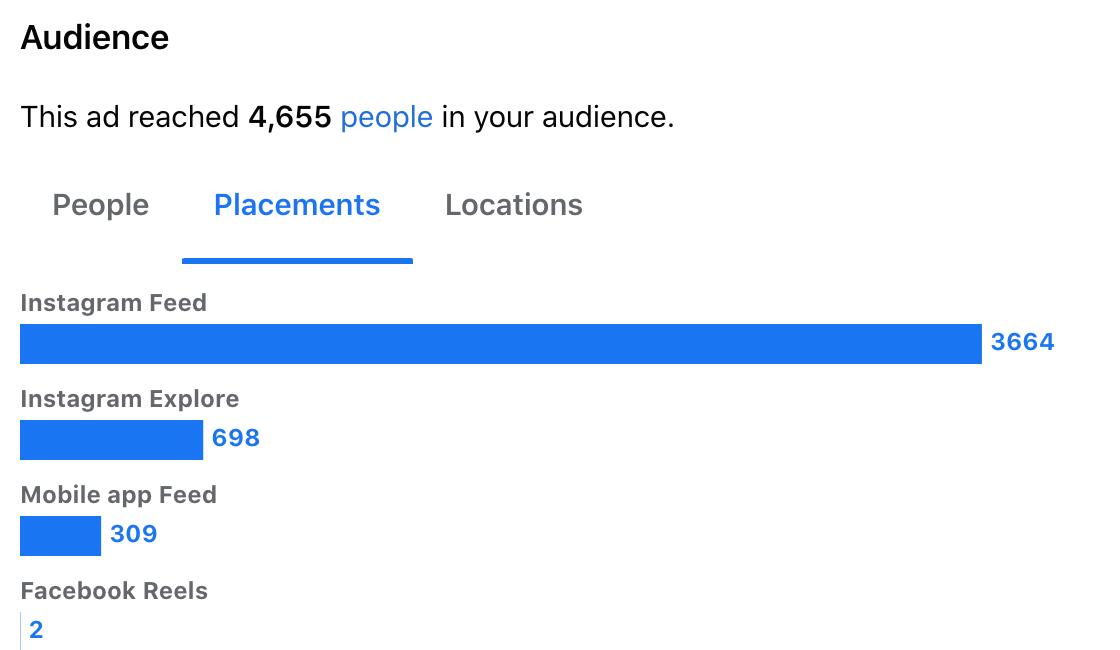This screenshot has width=1120, height=650.
Task: Click the Instagram Feed label
Action: click(x=114, y=303)
